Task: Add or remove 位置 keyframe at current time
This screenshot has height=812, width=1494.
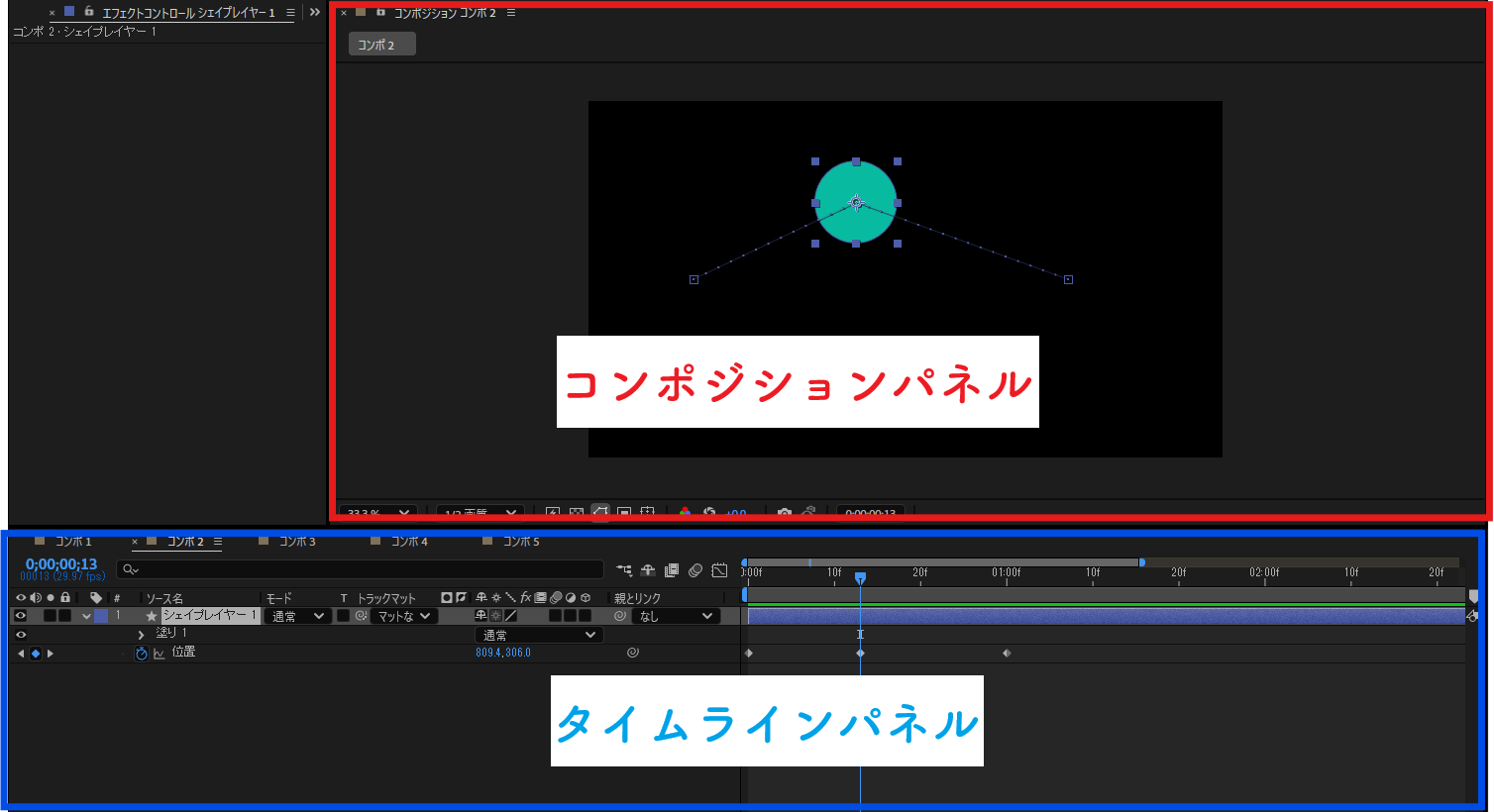Action: pos(36,654)
